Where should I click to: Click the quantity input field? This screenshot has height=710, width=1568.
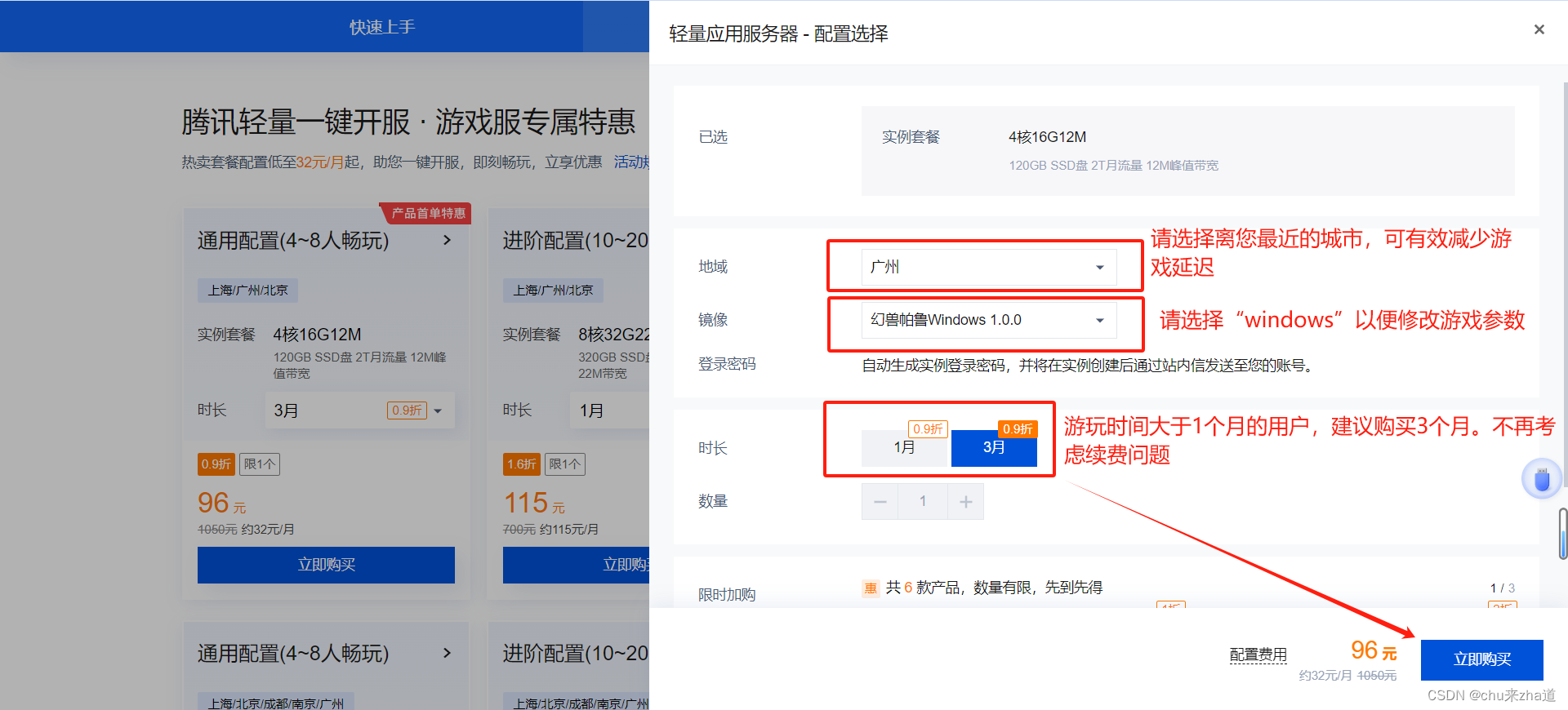coord(923,501)
